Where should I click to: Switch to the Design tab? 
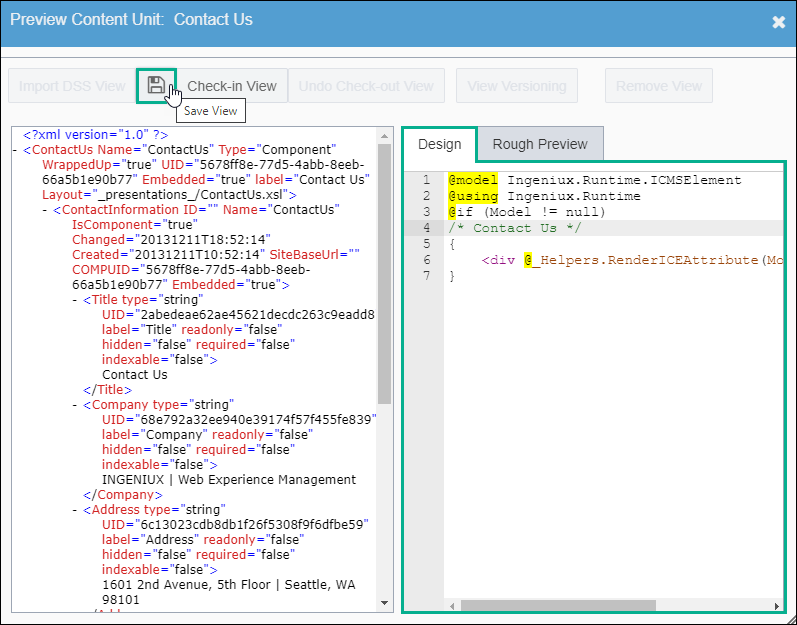pos(440,144)
